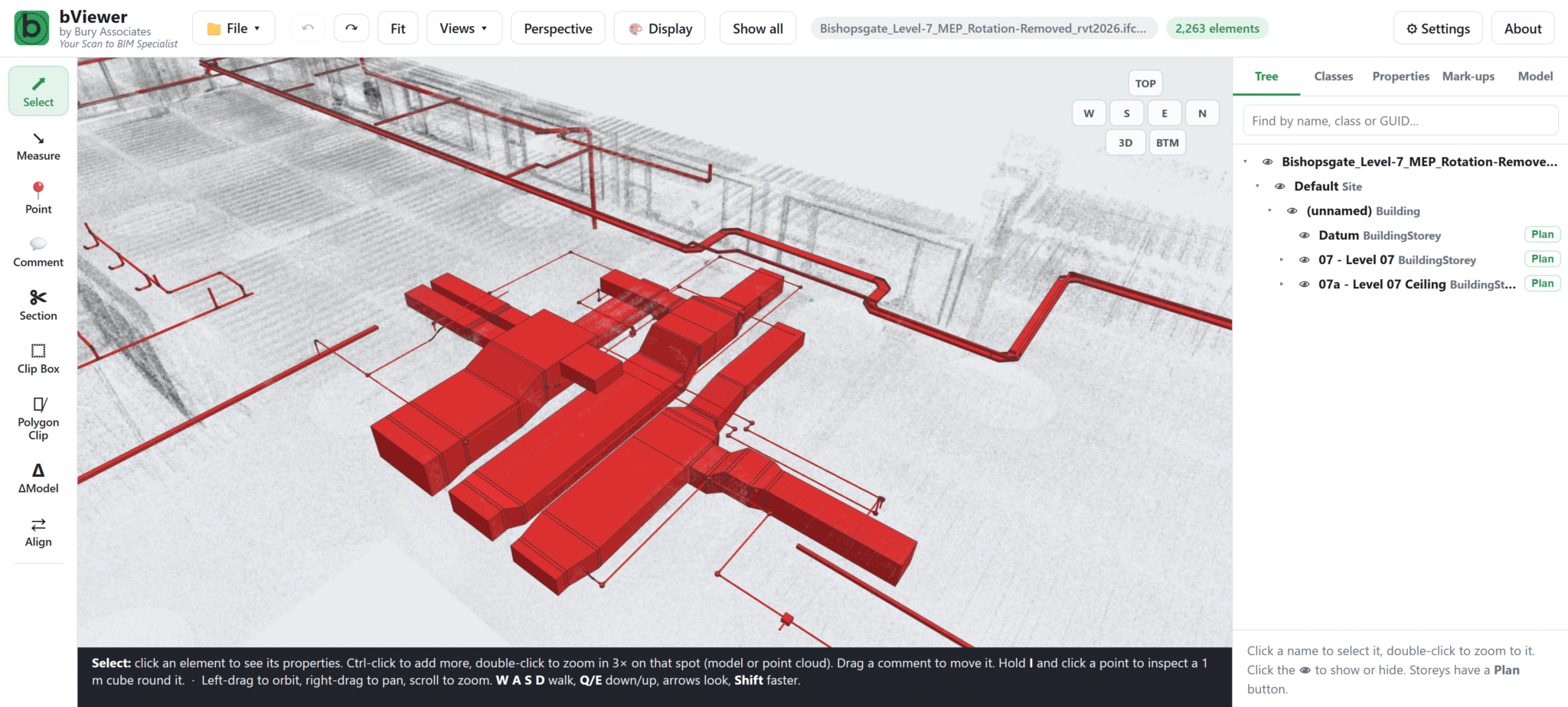Click the undo arrow button

click(x=308, y=28)
